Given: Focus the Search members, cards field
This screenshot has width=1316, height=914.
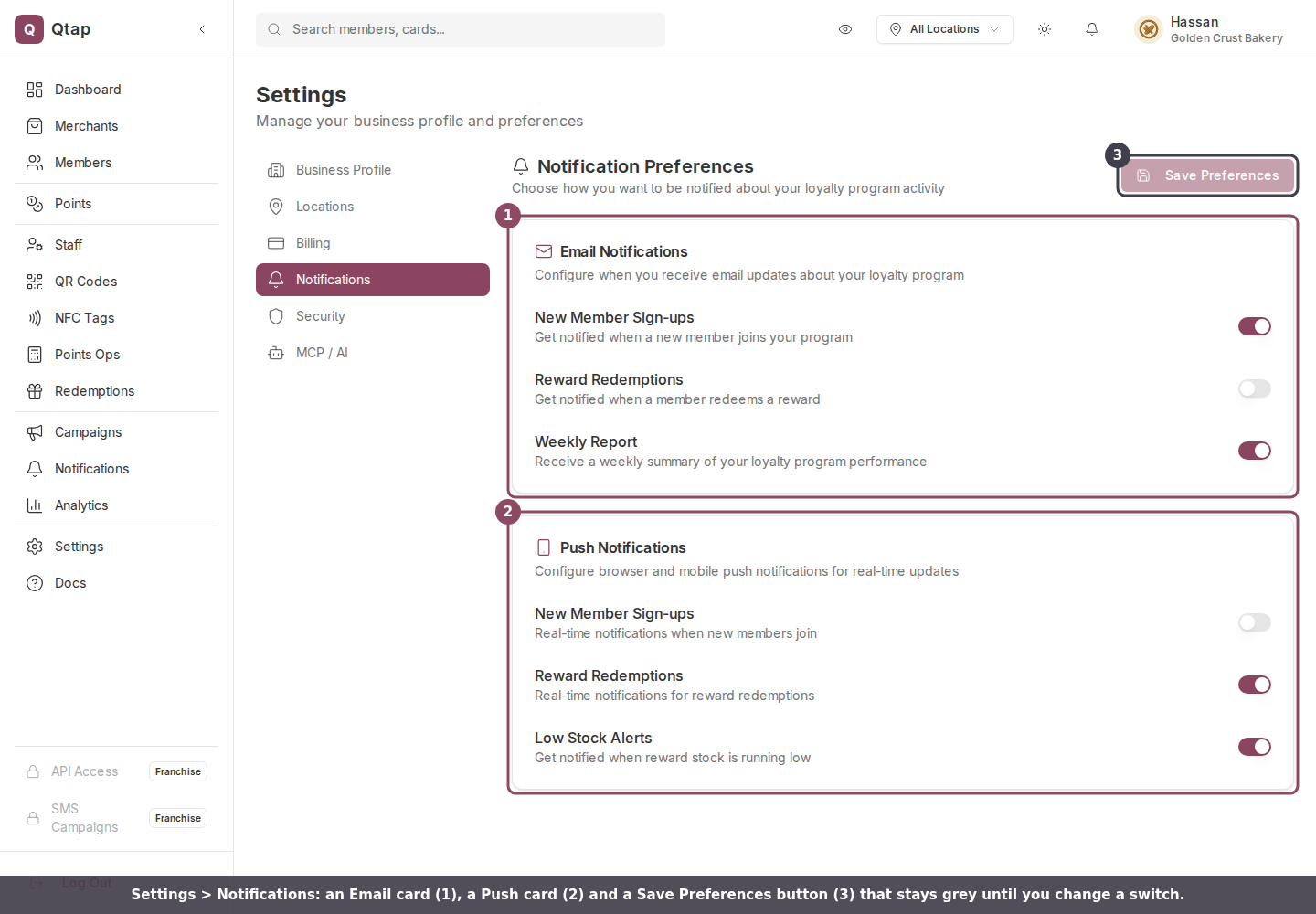Looking at the screenshot, I should tap(461, 29).
